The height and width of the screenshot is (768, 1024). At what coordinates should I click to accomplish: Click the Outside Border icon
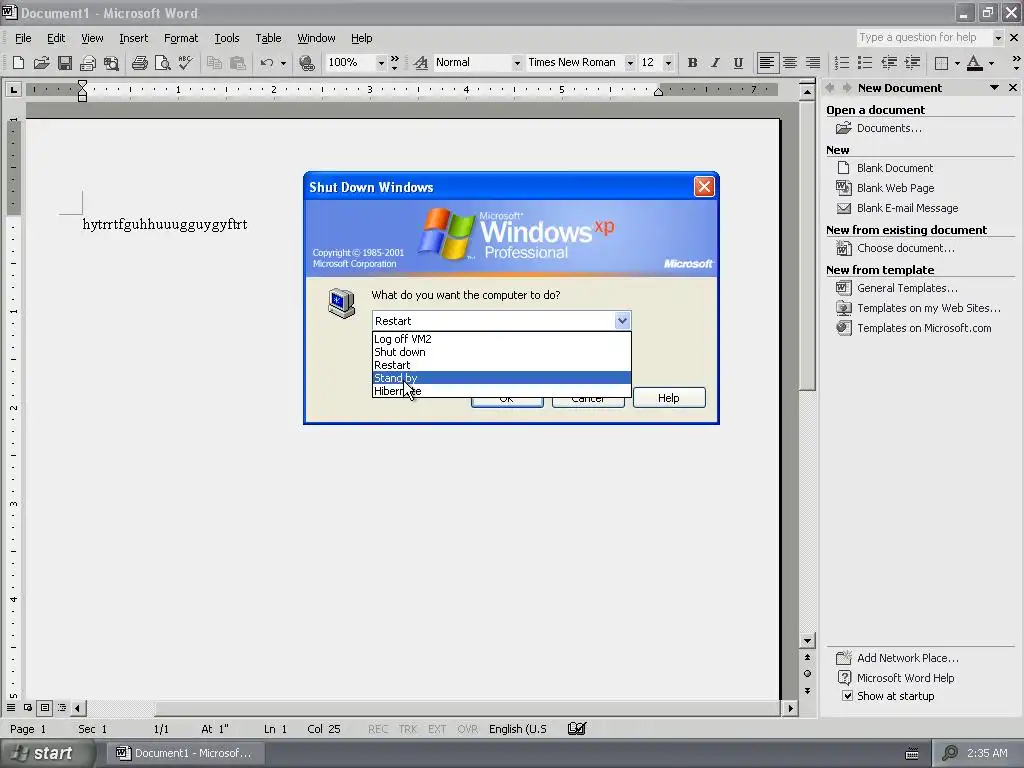(x=942, y=63)
